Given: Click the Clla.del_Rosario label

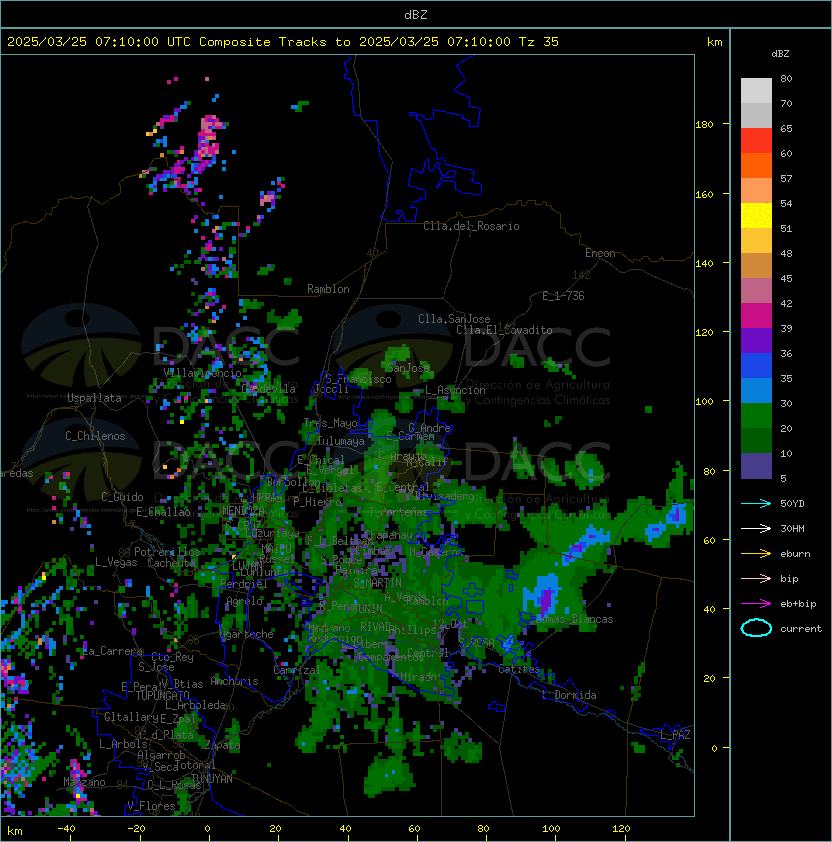Looking at the screenshot, I should (471, 226).
